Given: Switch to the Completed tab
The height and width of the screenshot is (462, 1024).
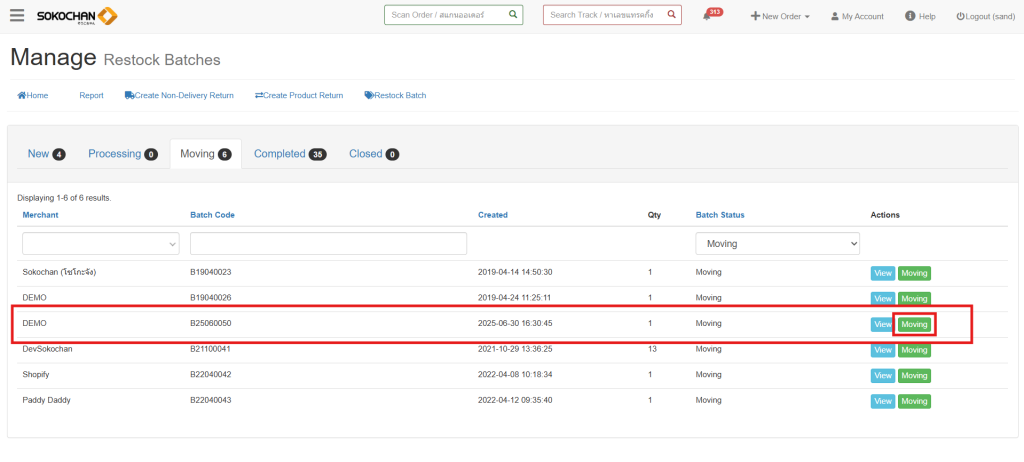Looking at the screenshot, I should (289, 154).
